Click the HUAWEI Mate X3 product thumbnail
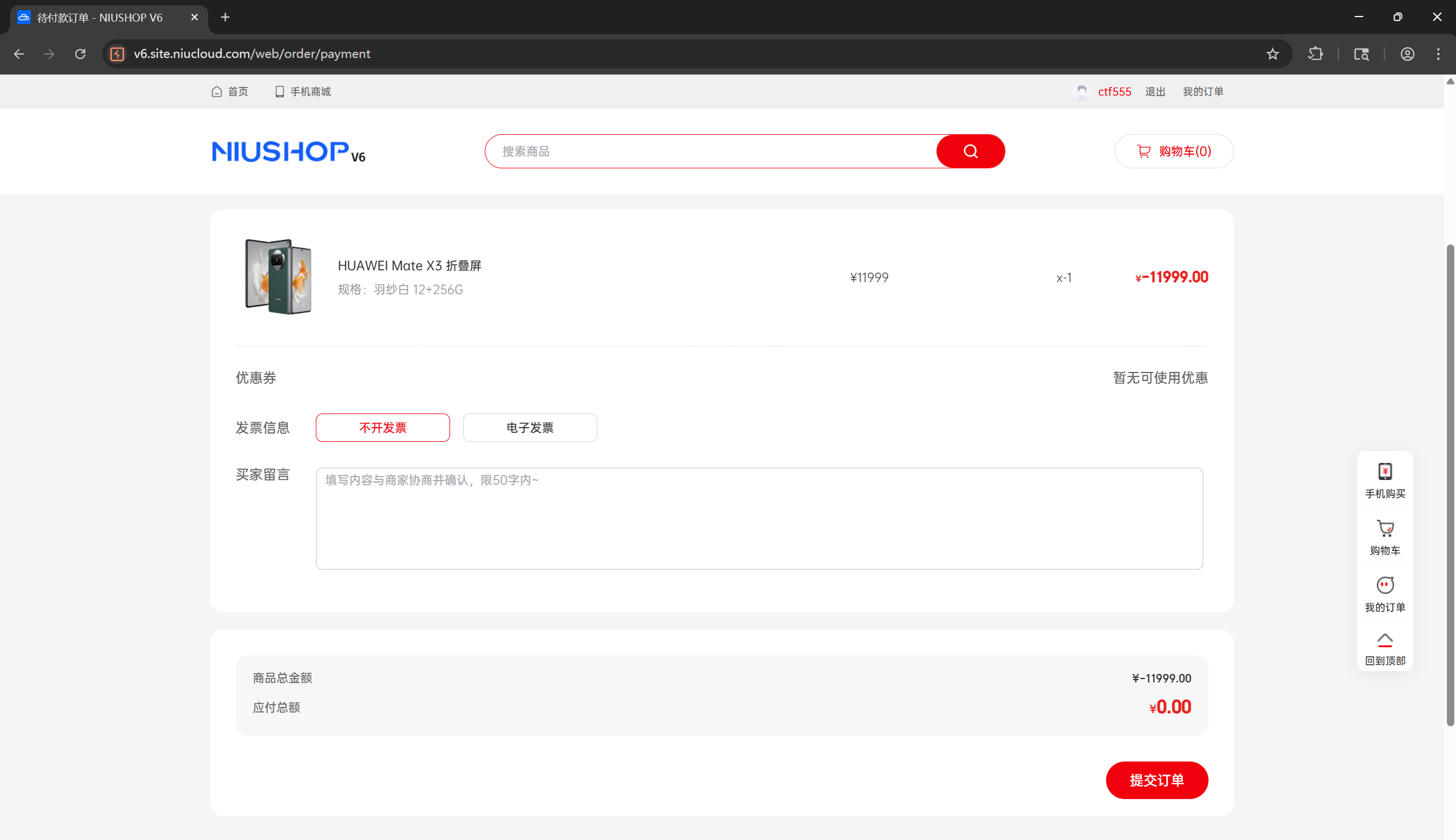Screen dimensions: 1456x840 pyautogui.click(x=278, y=277)
